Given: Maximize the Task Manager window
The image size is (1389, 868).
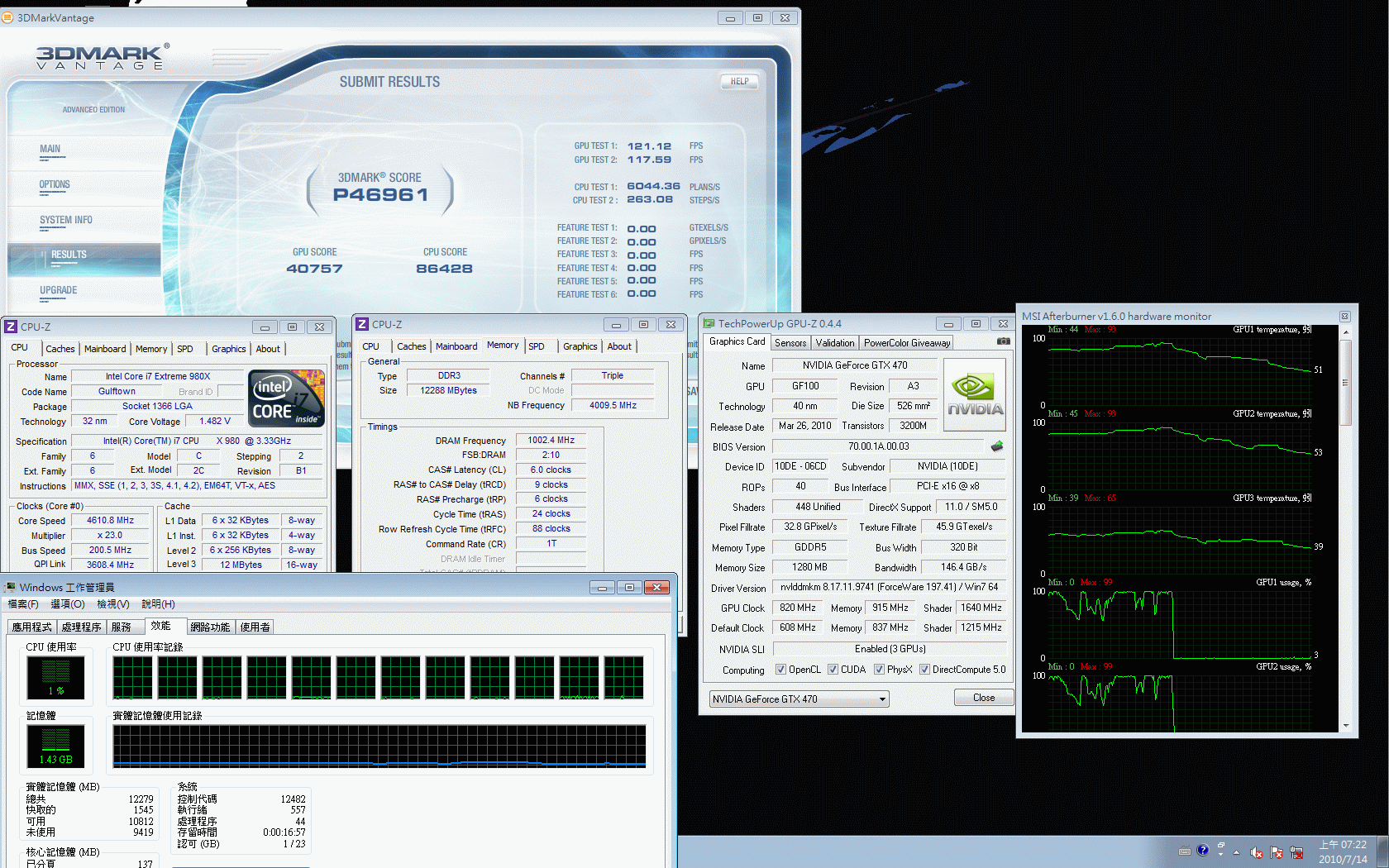Looking at the screenshot, I should click(629, 588).
